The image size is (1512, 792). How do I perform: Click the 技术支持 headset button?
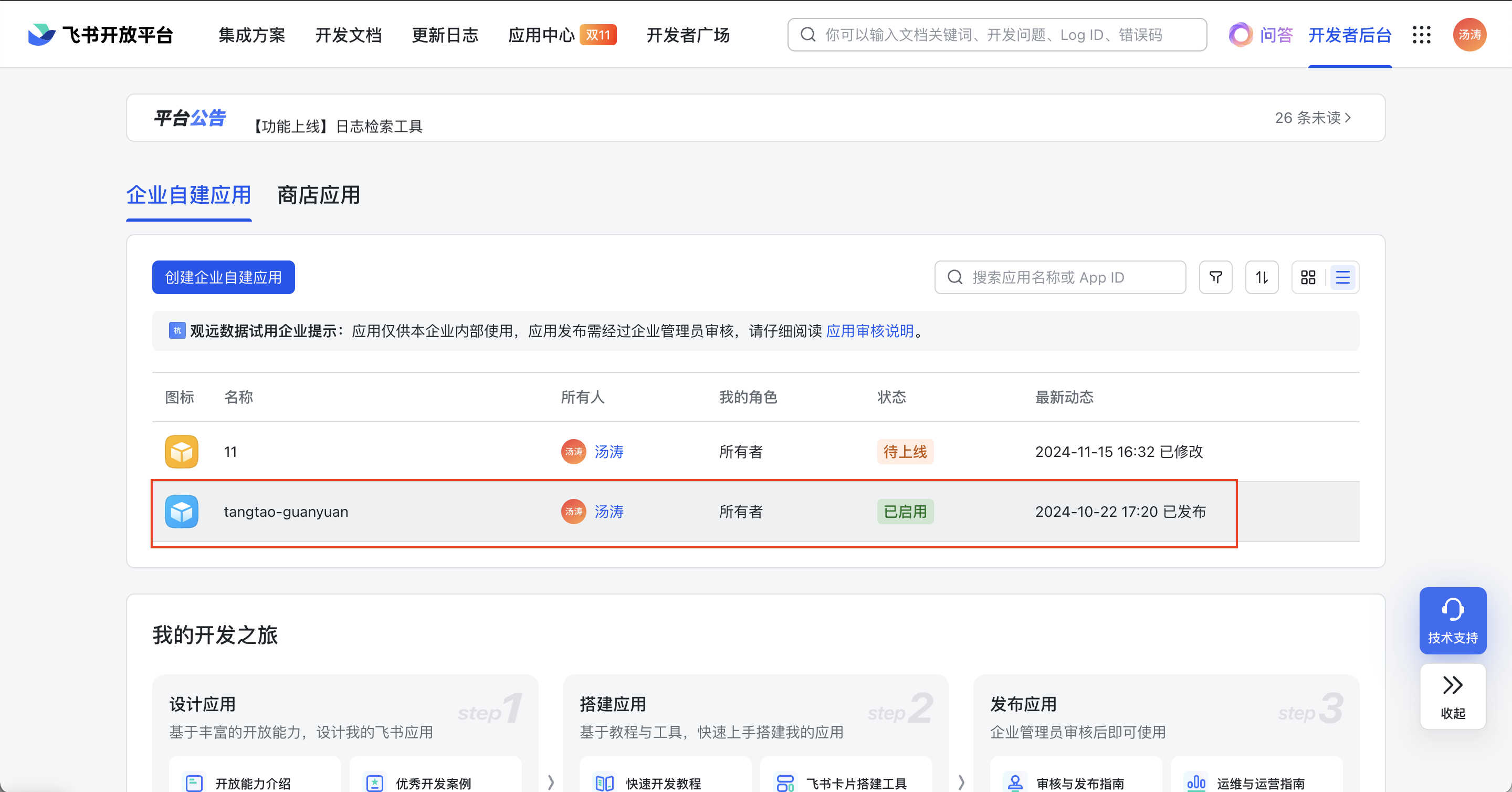point(1453,621)
